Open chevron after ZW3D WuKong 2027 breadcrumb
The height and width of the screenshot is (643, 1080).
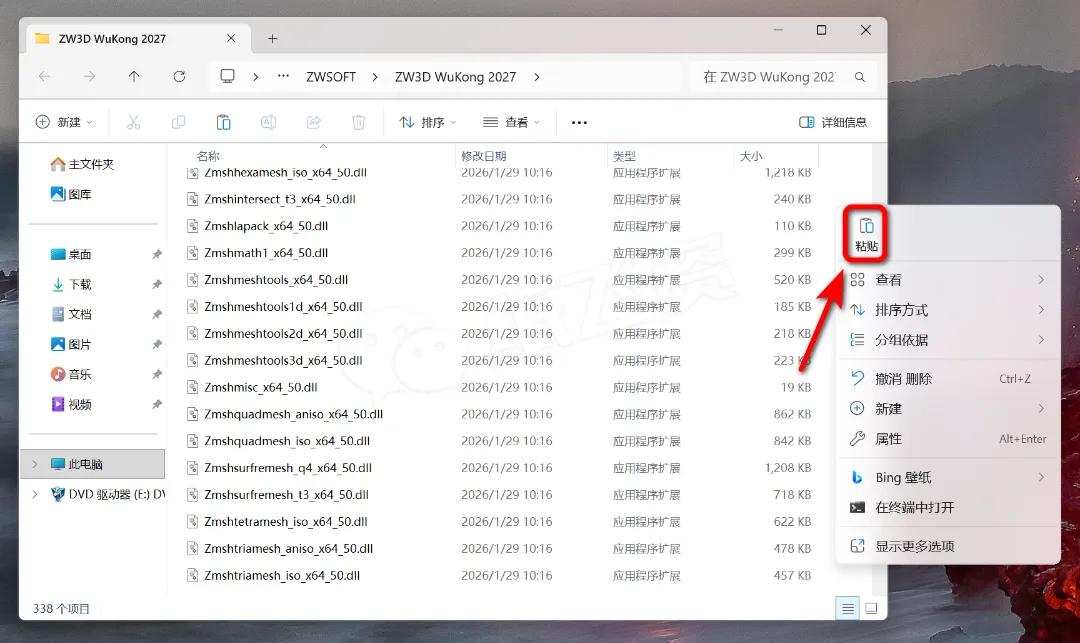coord(537,77)
